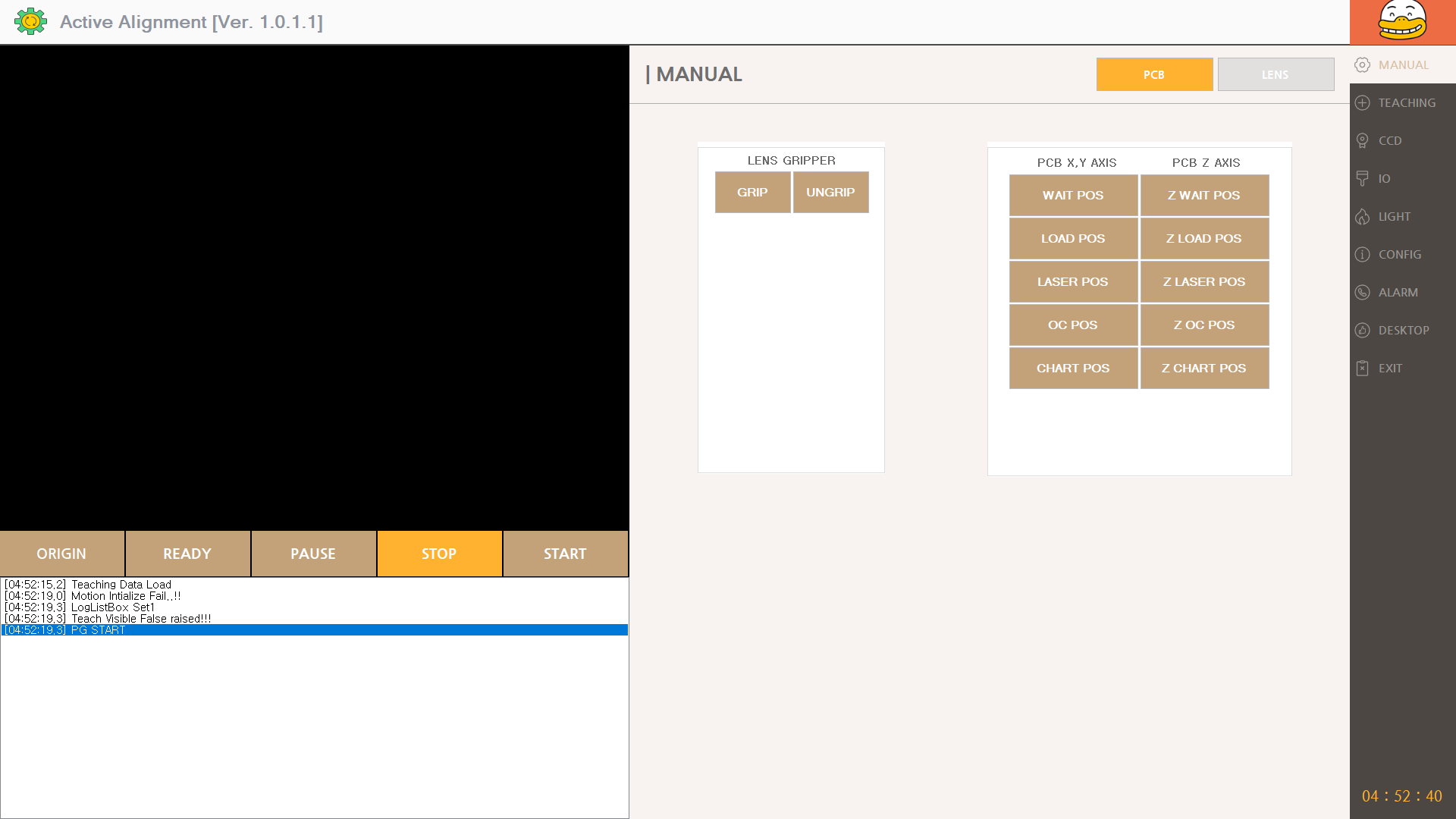
Task: Select Z CHART POS button
Action: [1204, 369]
